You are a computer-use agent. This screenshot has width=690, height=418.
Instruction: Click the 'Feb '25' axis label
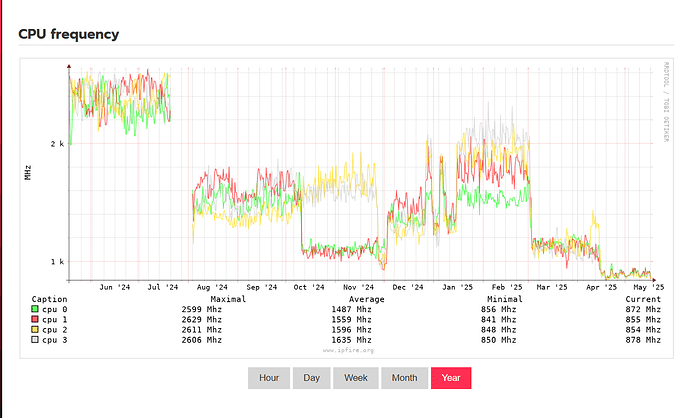(507, 287)
